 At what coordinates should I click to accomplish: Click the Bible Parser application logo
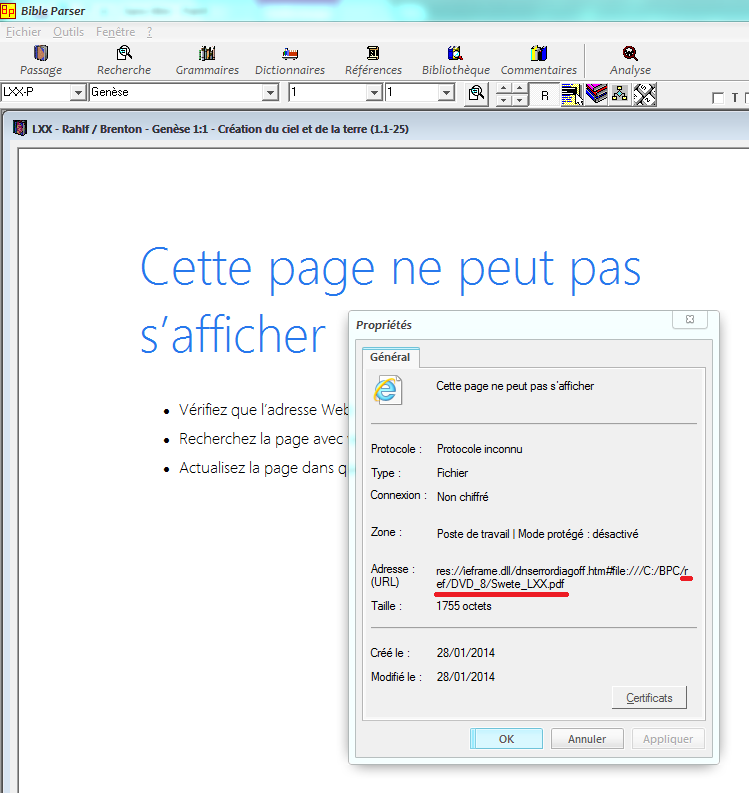point(8,10)
